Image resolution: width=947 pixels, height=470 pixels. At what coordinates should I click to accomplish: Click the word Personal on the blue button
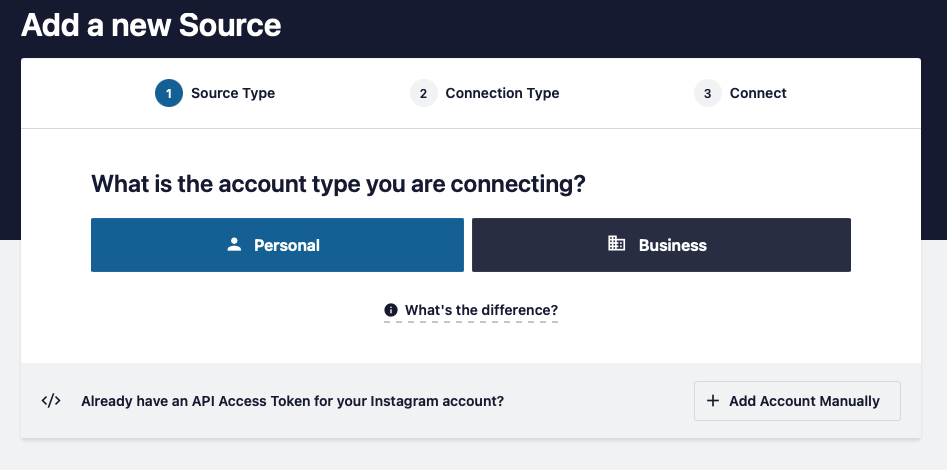[x=287, y=245]
